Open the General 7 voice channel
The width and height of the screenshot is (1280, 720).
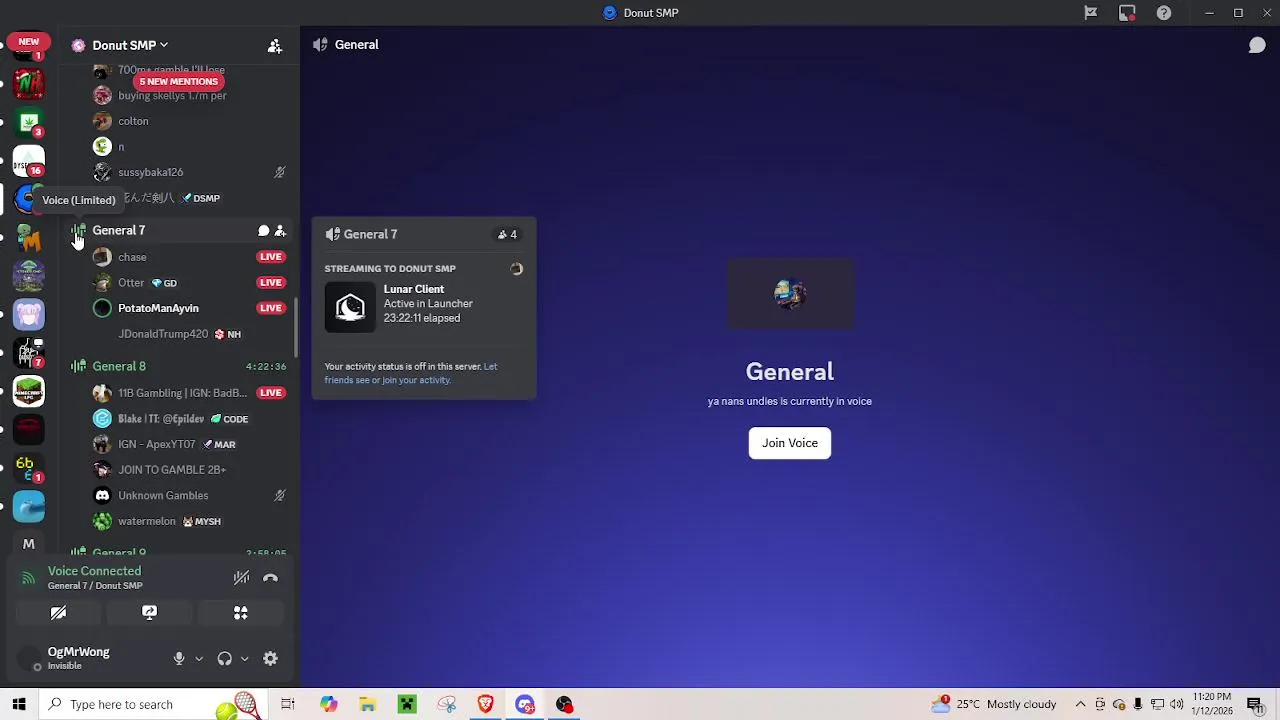coord(118,231)
